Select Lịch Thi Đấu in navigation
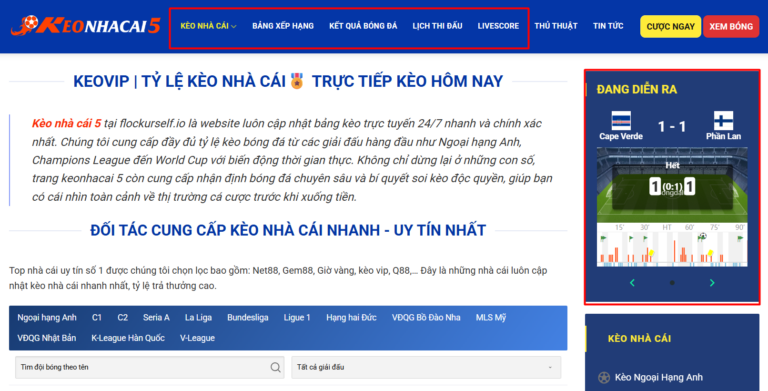Screen dimensions: 768x391 click(437, 26)
